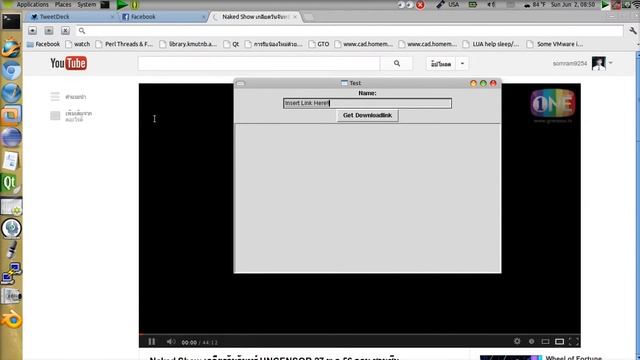This screenshot has width=640, height=360.
Task: Open the Test window menu button
Action: [240, 83]
